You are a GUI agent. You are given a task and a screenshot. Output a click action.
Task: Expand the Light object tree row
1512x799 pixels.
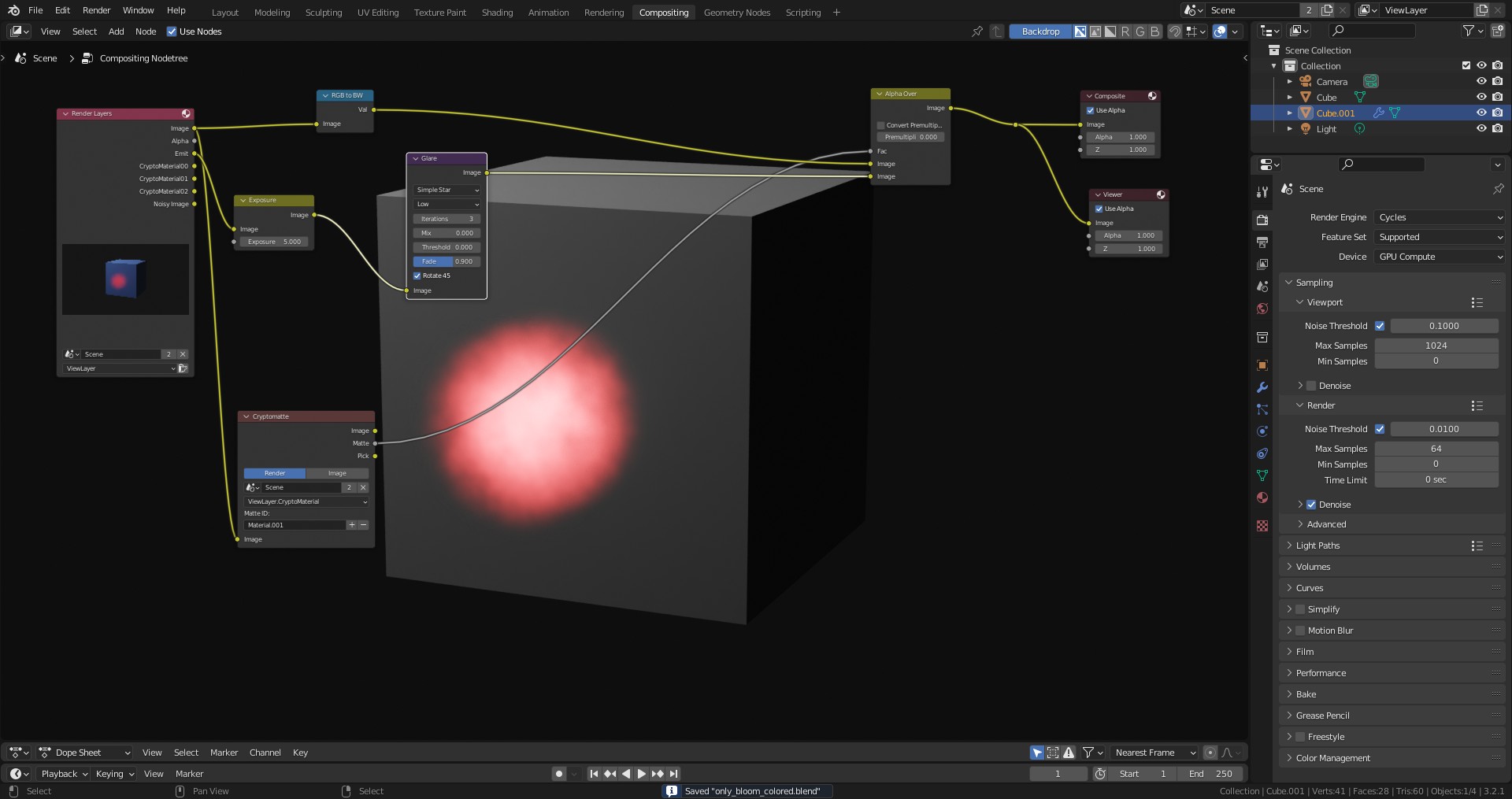(x=1290, y=129)
